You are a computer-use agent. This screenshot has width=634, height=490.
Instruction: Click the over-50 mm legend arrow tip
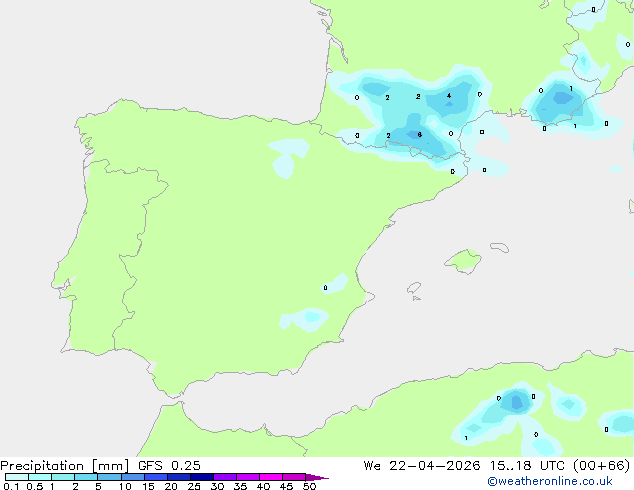click(317, 477)
